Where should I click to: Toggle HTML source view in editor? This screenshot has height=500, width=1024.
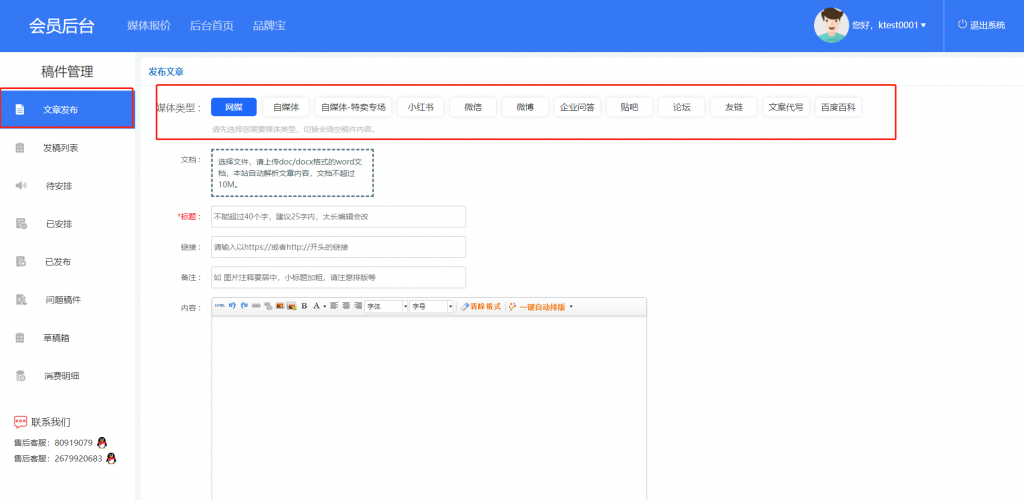point(219,305)
